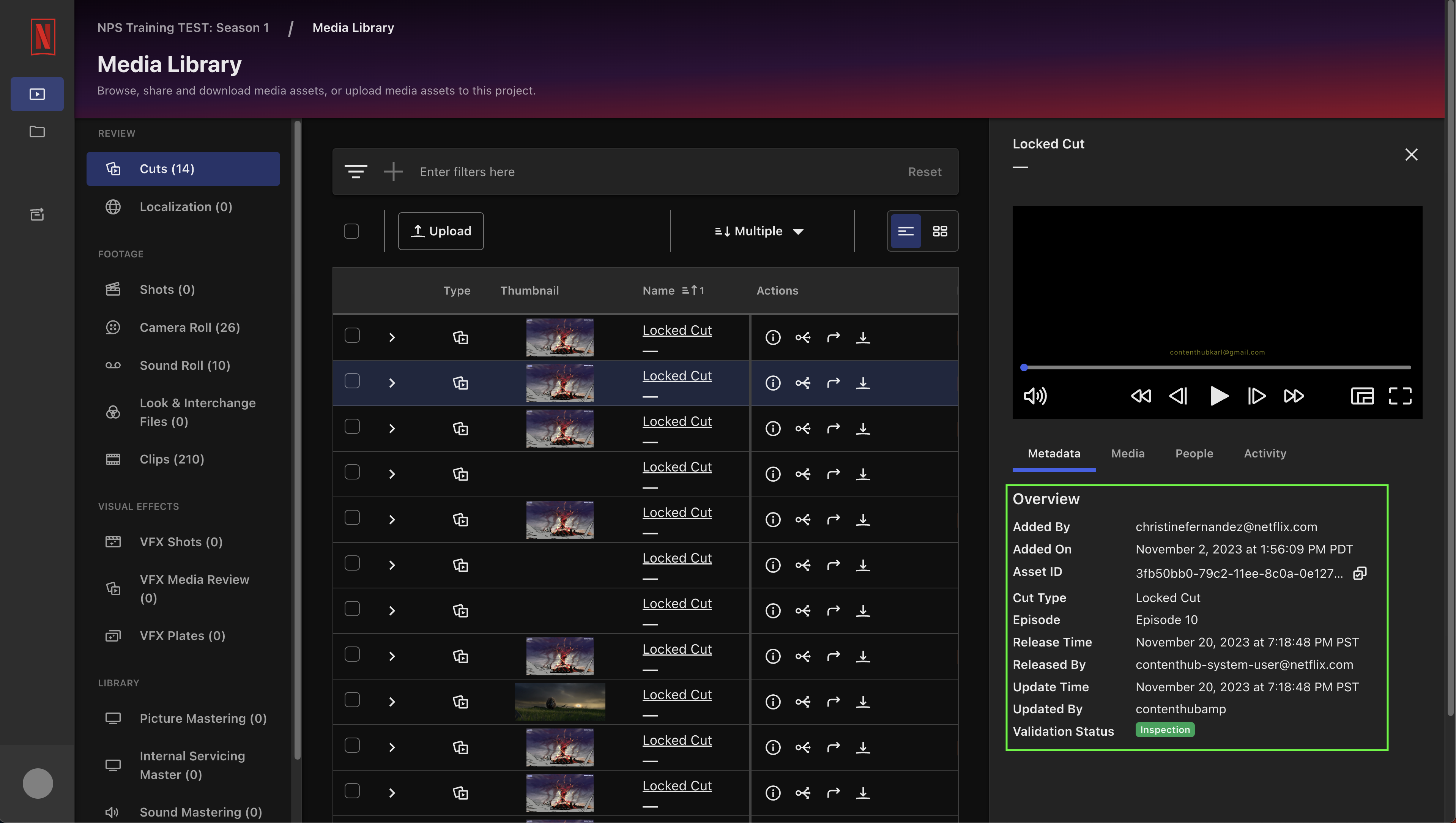Mute the video player volume

pyautogui.click(x=1035, y=396)
